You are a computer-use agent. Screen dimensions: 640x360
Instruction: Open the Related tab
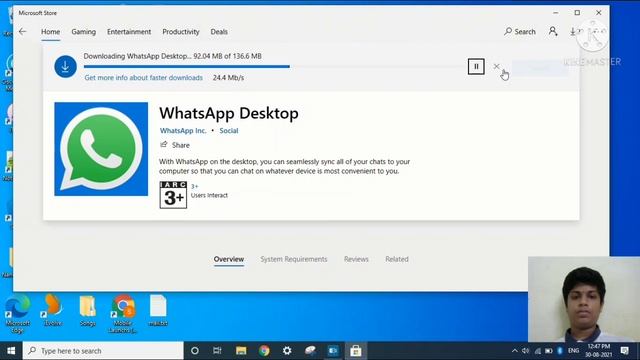[x=397, y=259]
